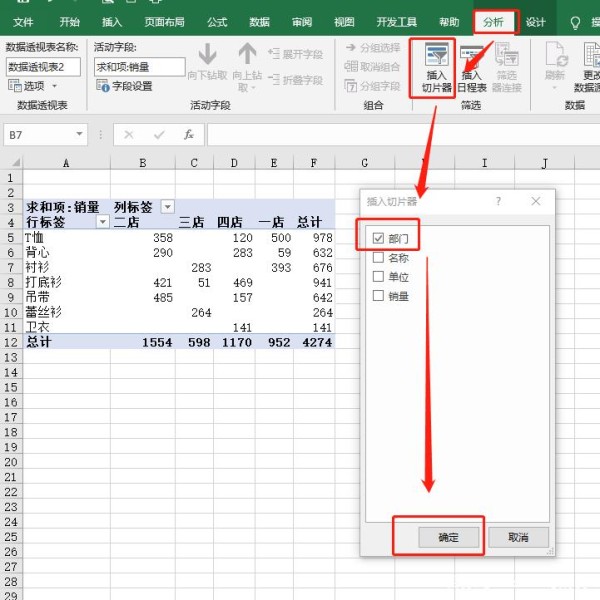Click the total value 1554 under 二店
This screenshot has width=600, height=600.
157,342
